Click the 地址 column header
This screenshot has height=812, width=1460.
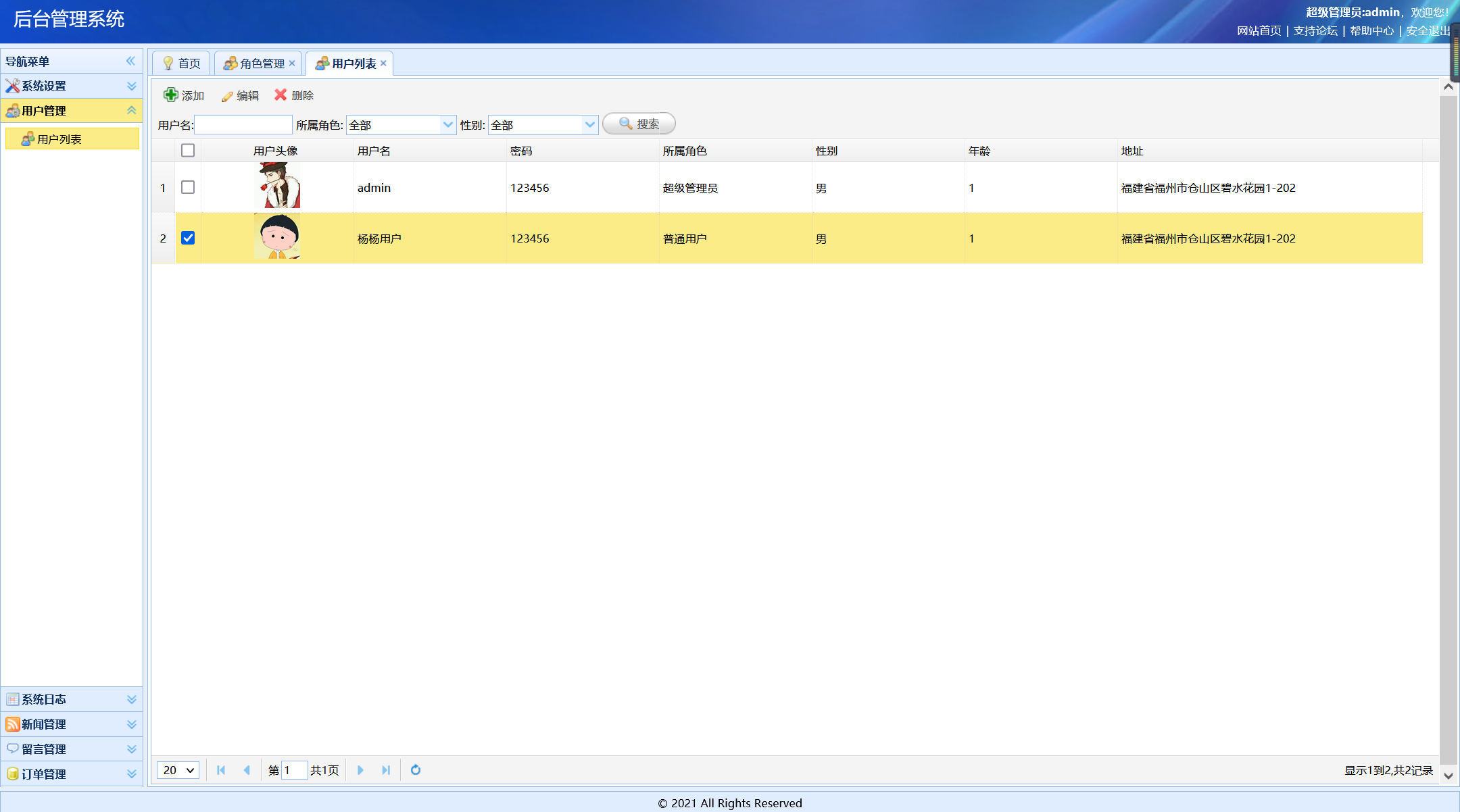click(x=1270, y=151)
